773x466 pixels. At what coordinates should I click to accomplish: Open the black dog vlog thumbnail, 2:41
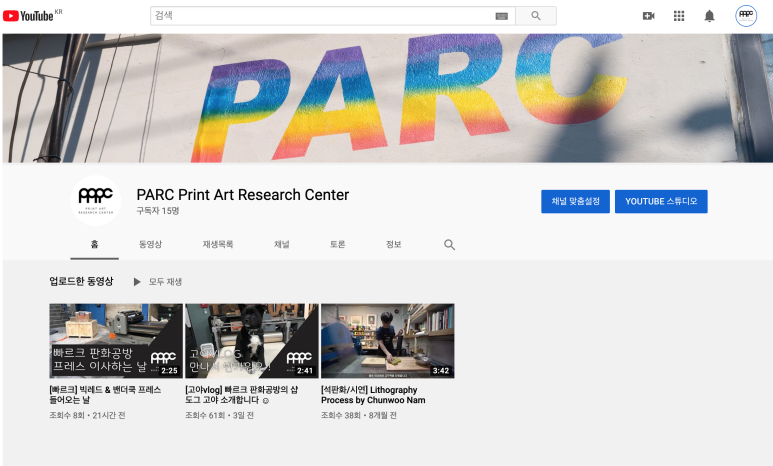tap(251, 341)
